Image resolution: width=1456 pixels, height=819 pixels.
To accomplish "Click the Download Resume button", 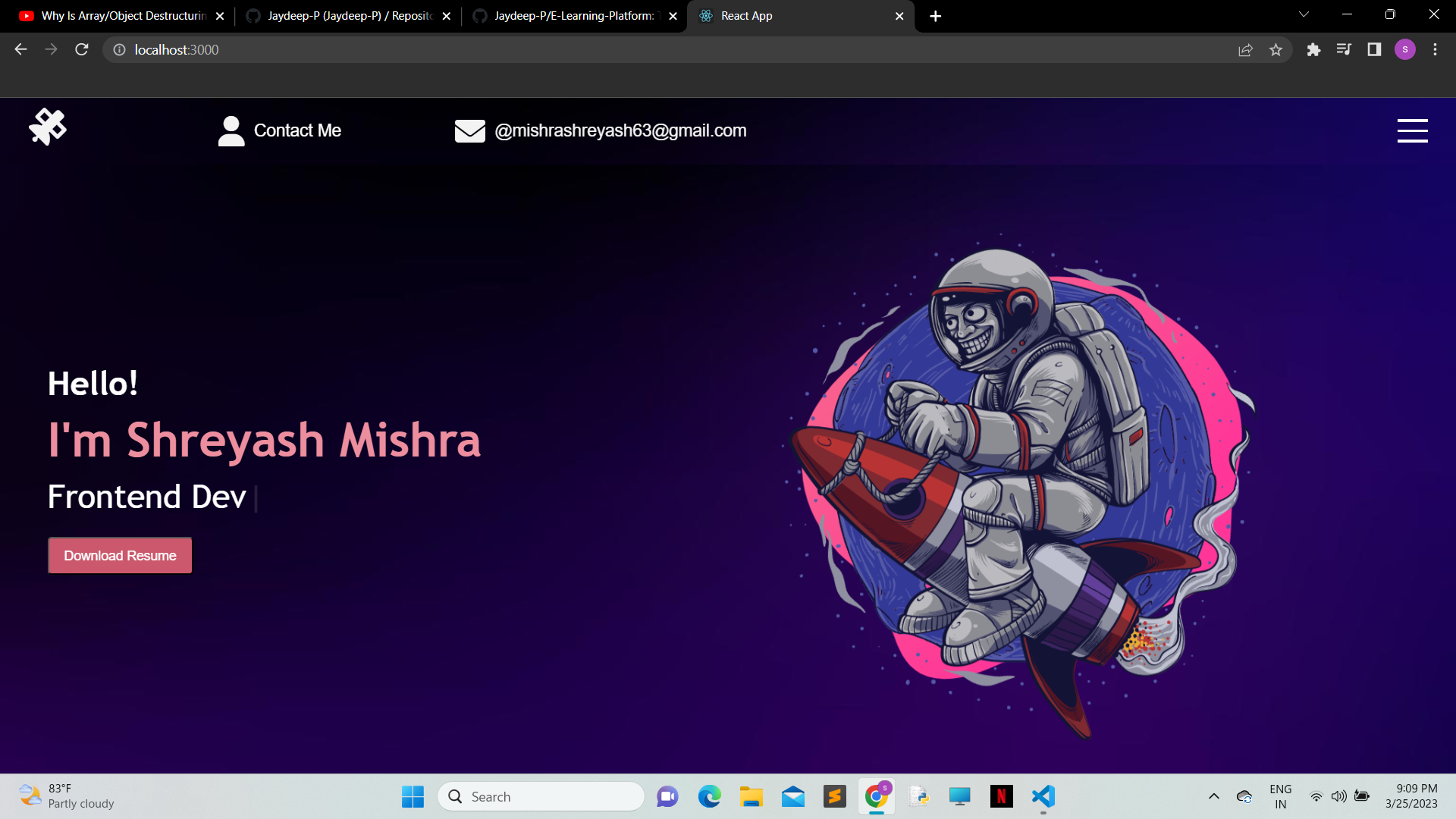I will pos(119,555).
